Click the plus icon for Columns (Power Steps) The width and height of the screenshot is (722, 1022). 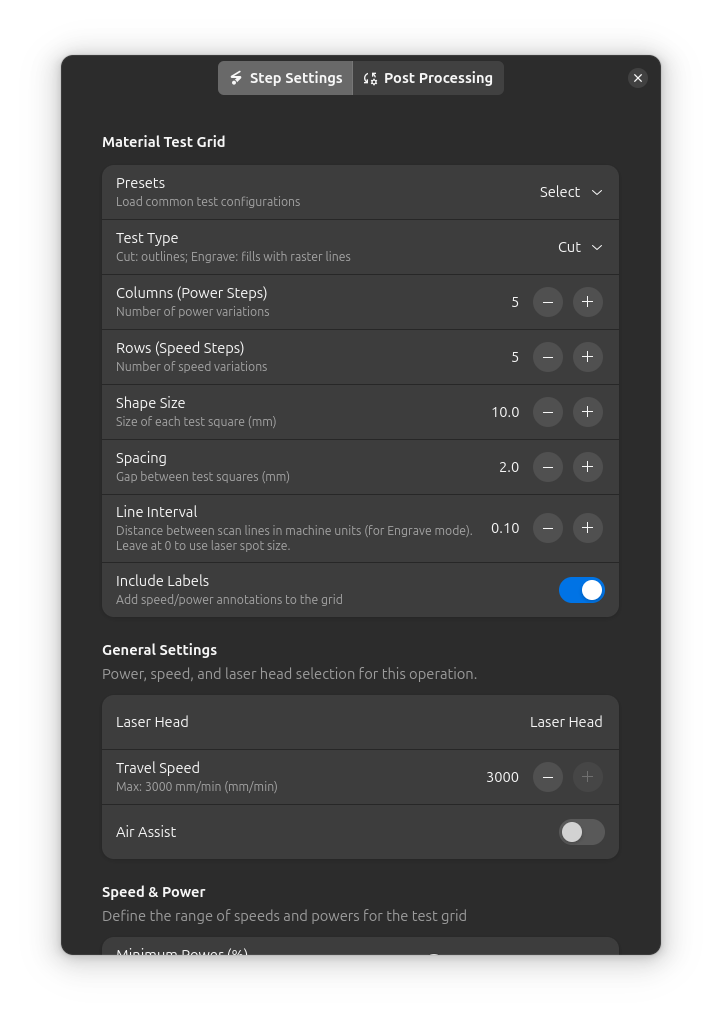pos(587,302)
